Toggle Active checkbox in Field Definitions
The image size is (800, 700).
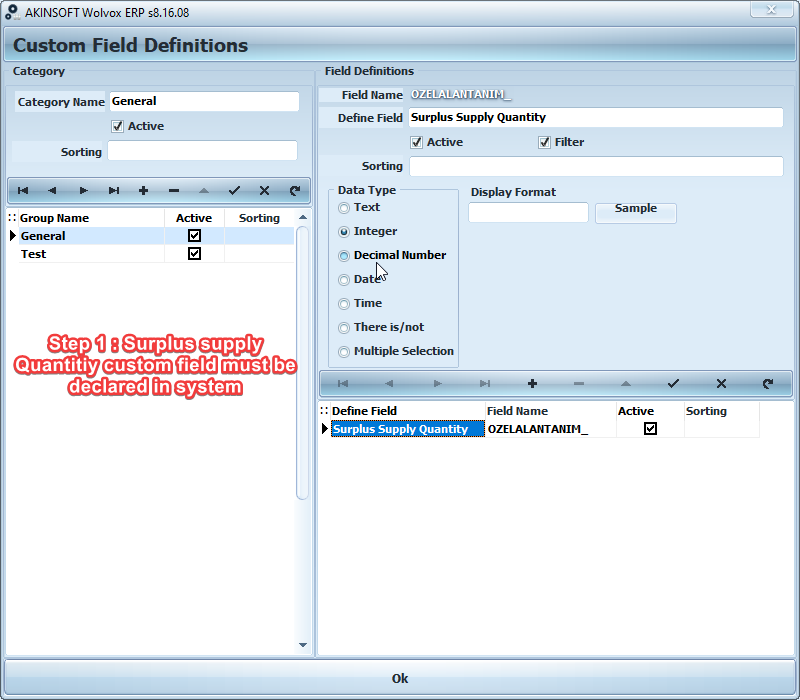tap(416, 142)
